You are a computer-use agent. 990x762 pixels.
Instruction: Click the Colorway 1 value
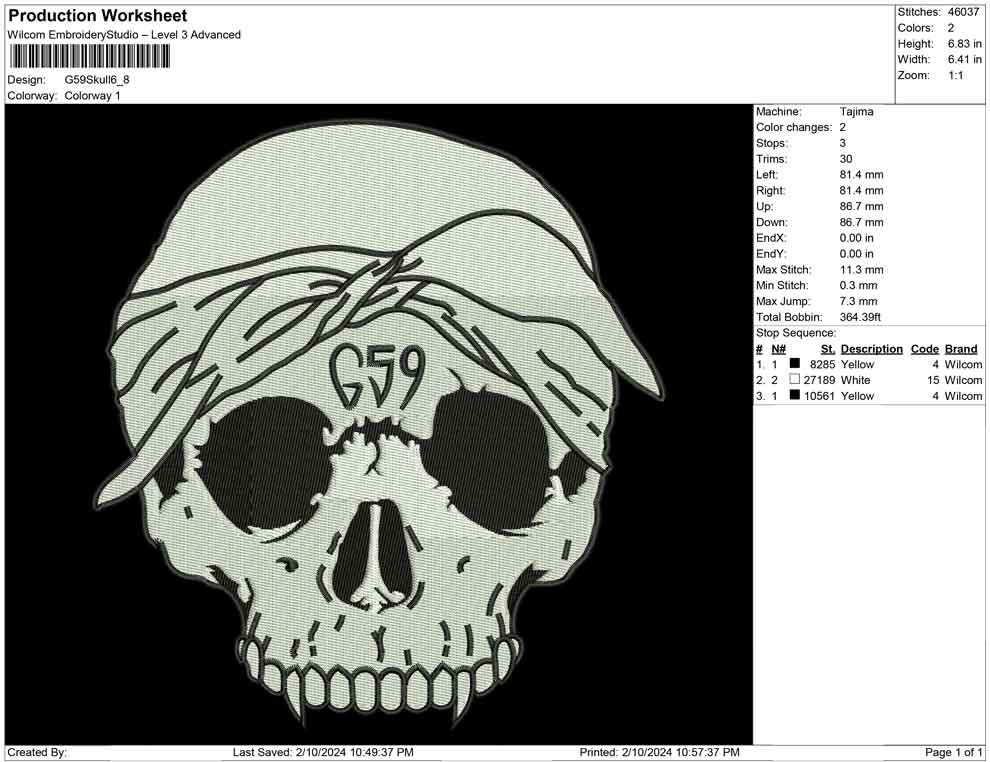pos(92,96)
